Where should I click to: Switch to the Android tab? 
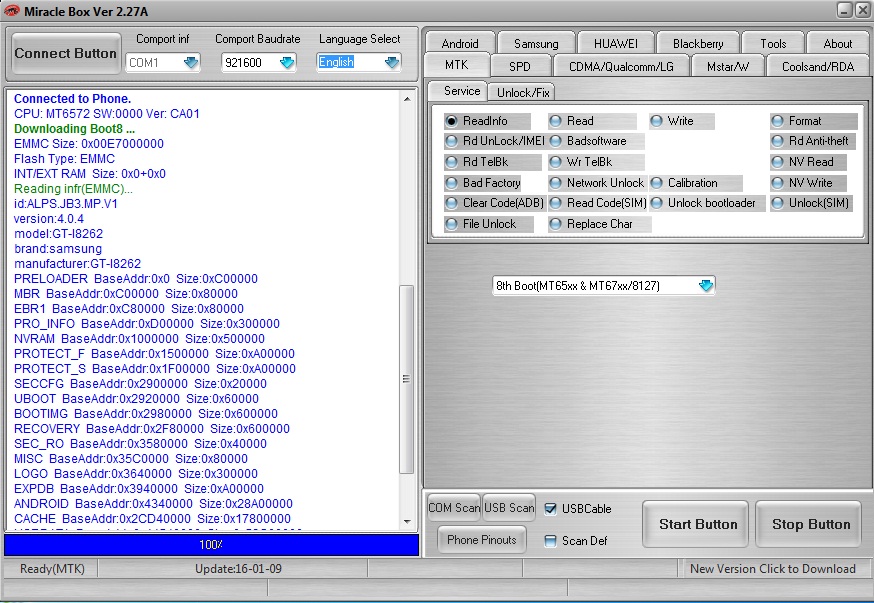[x=460, y=43]
